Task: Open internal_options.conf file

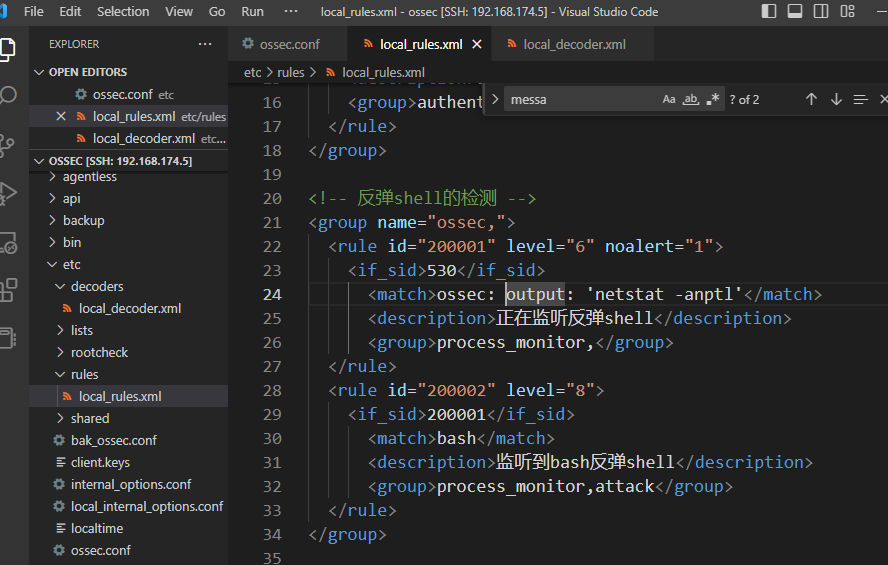Action: click(x=130, y=485)
